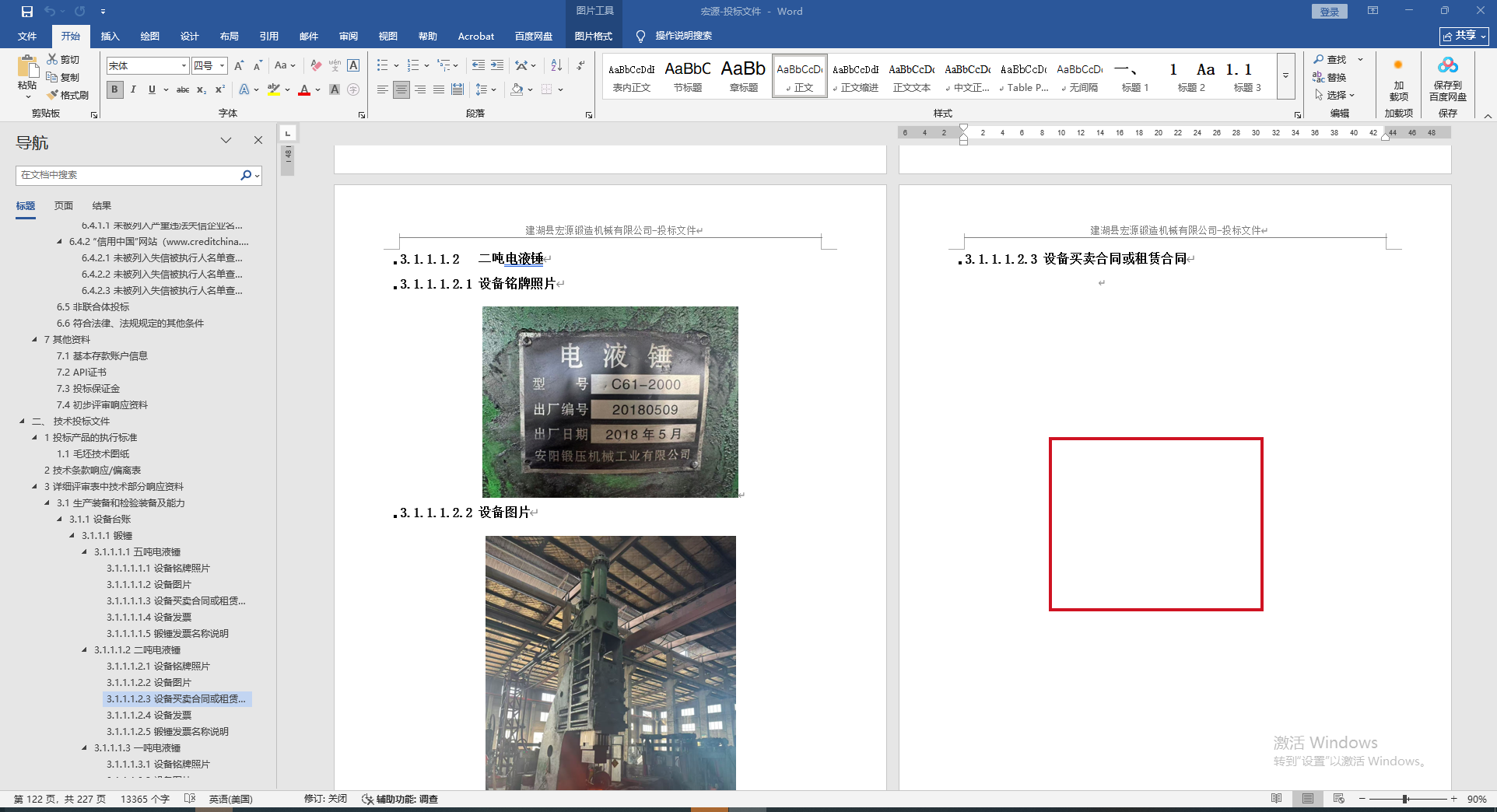Apply the 标题 1 style
This screenshot has height=812, width=1497.
1135,76
